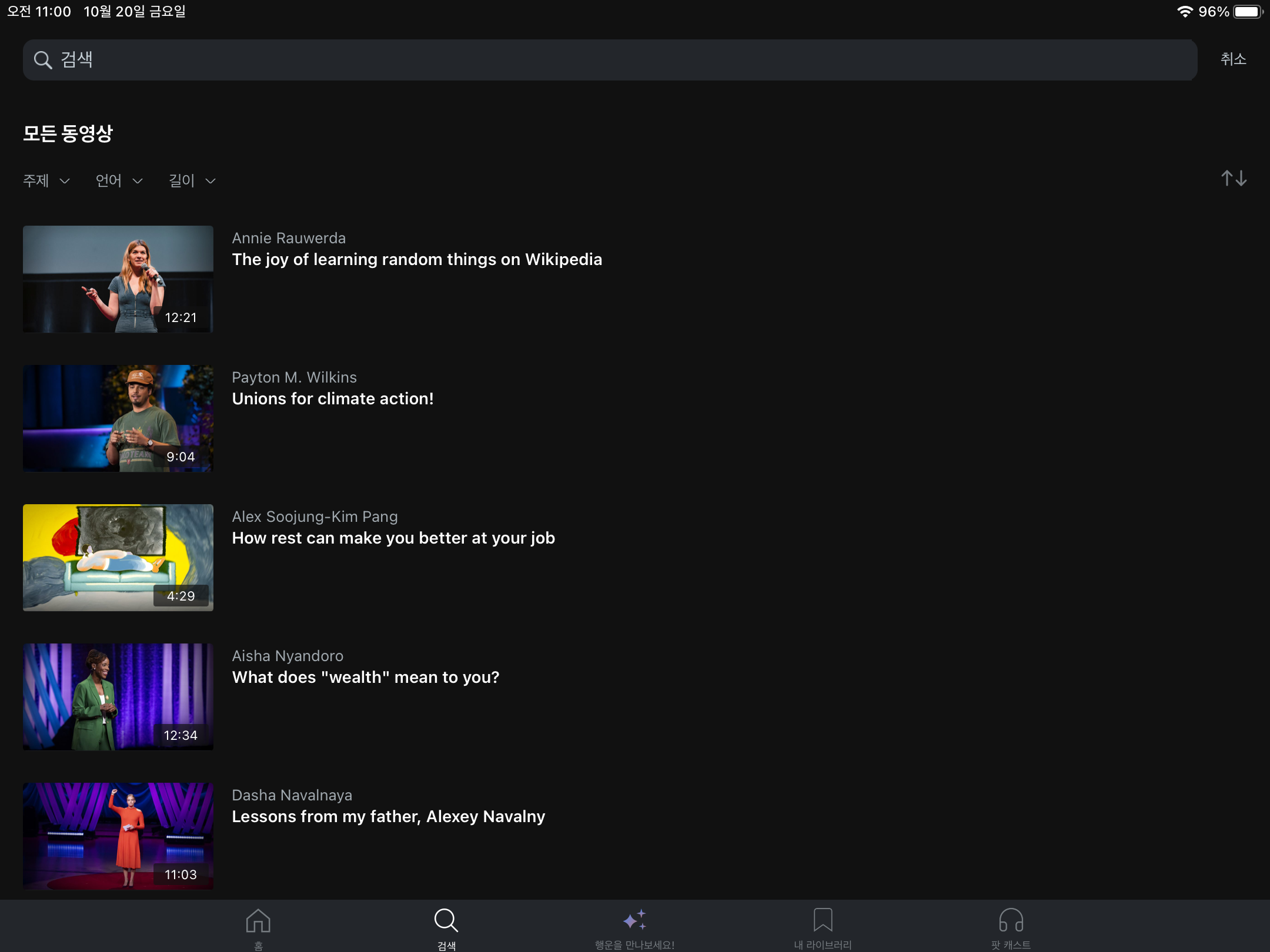This screenshot has width=1270, height=952.
Task: Tap the Payton M. Wilkins video thumbnail
Action: [x=118, y=418]
